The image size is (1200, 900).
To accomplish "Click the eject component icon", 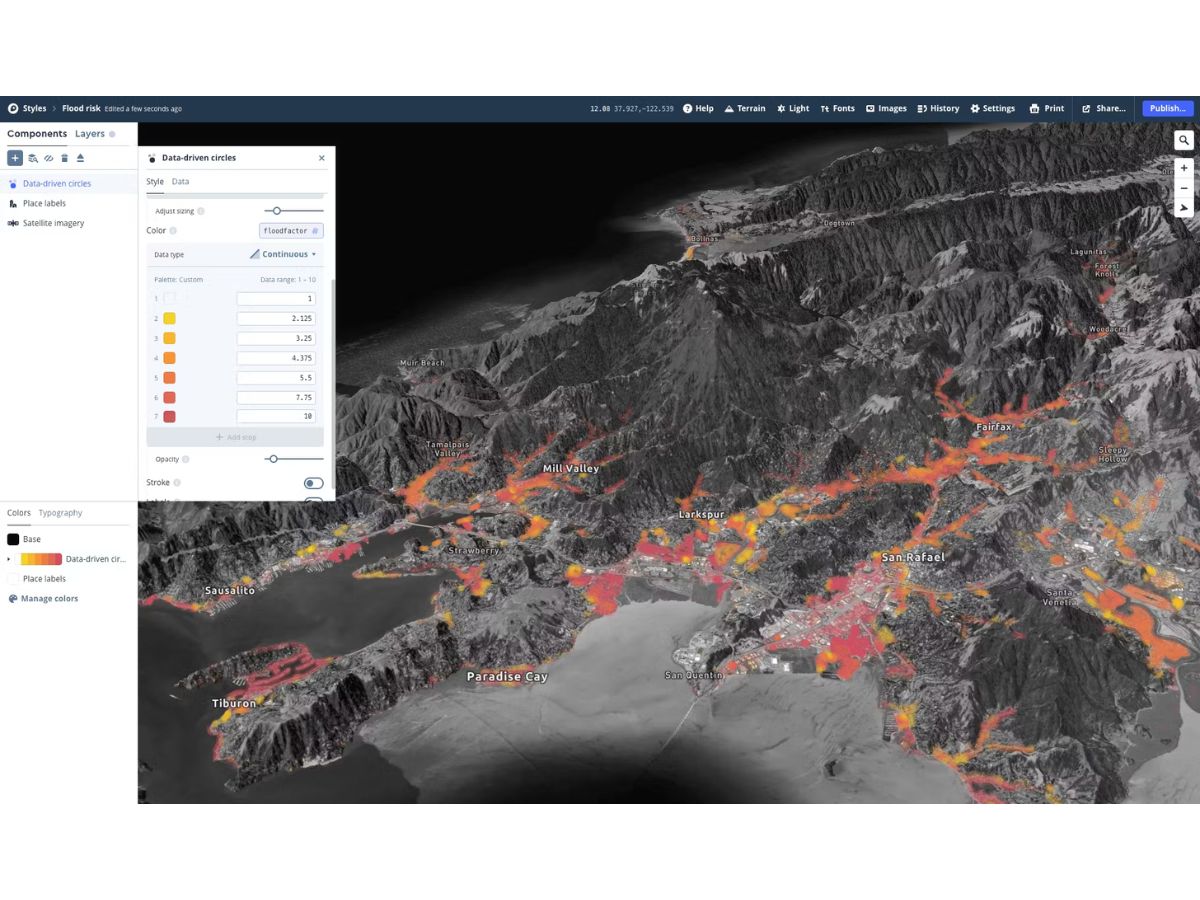I will pyautogui.click(x=80, y=158).
